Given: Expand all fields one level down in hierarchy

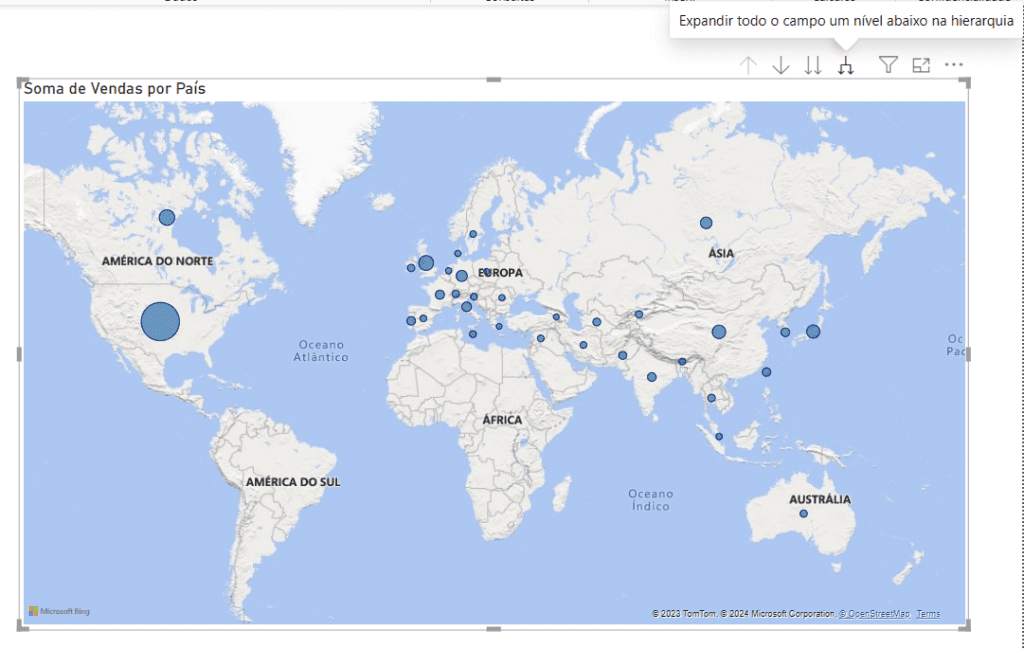Looking at the screenshot, I should pyautogui.click(x=846, y=64).
